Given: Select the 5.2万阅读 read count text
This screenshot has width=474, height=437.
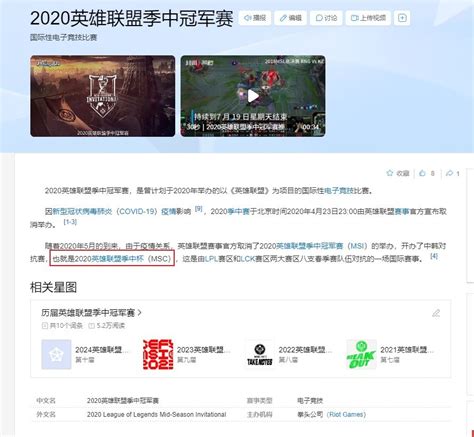Looking at the screenshot, I should [111, 325].
